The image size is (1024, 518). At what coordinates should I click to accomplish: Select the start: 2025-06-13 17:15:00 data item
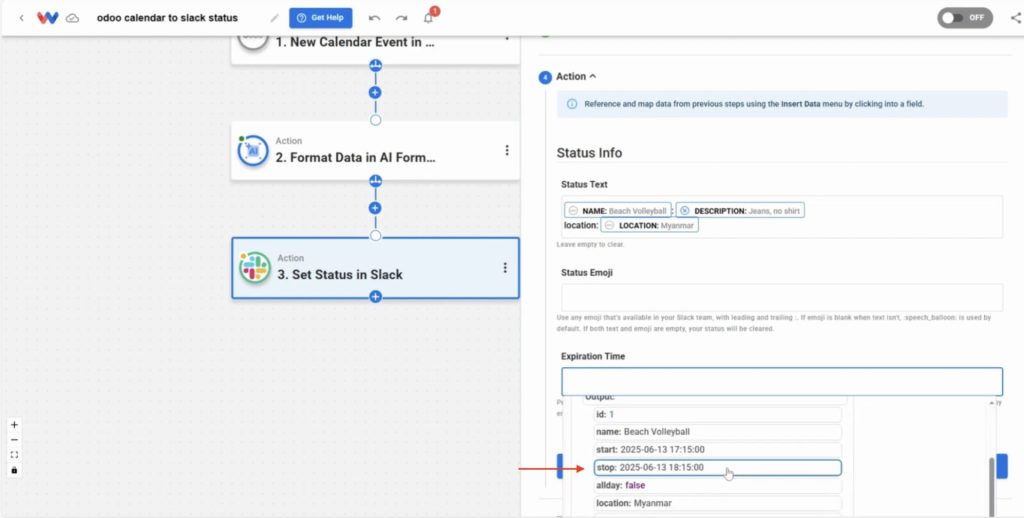(x=718, y=449)
